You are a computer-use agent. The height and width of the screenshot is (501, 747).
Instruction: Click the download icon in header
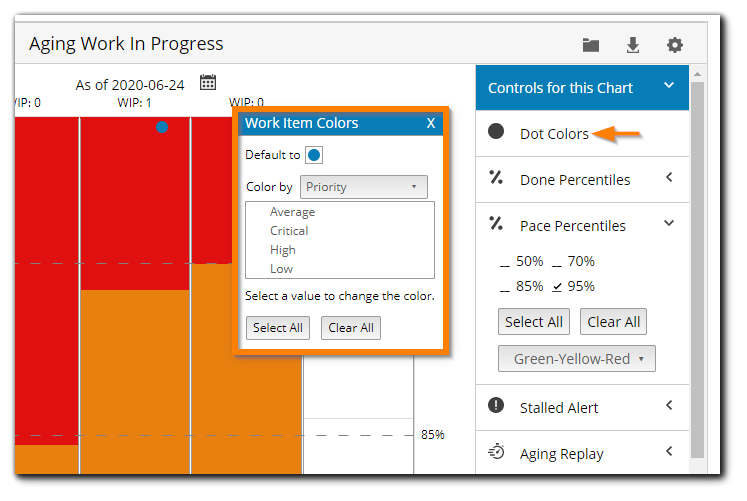pyautogui.click(x=632, y=45)
